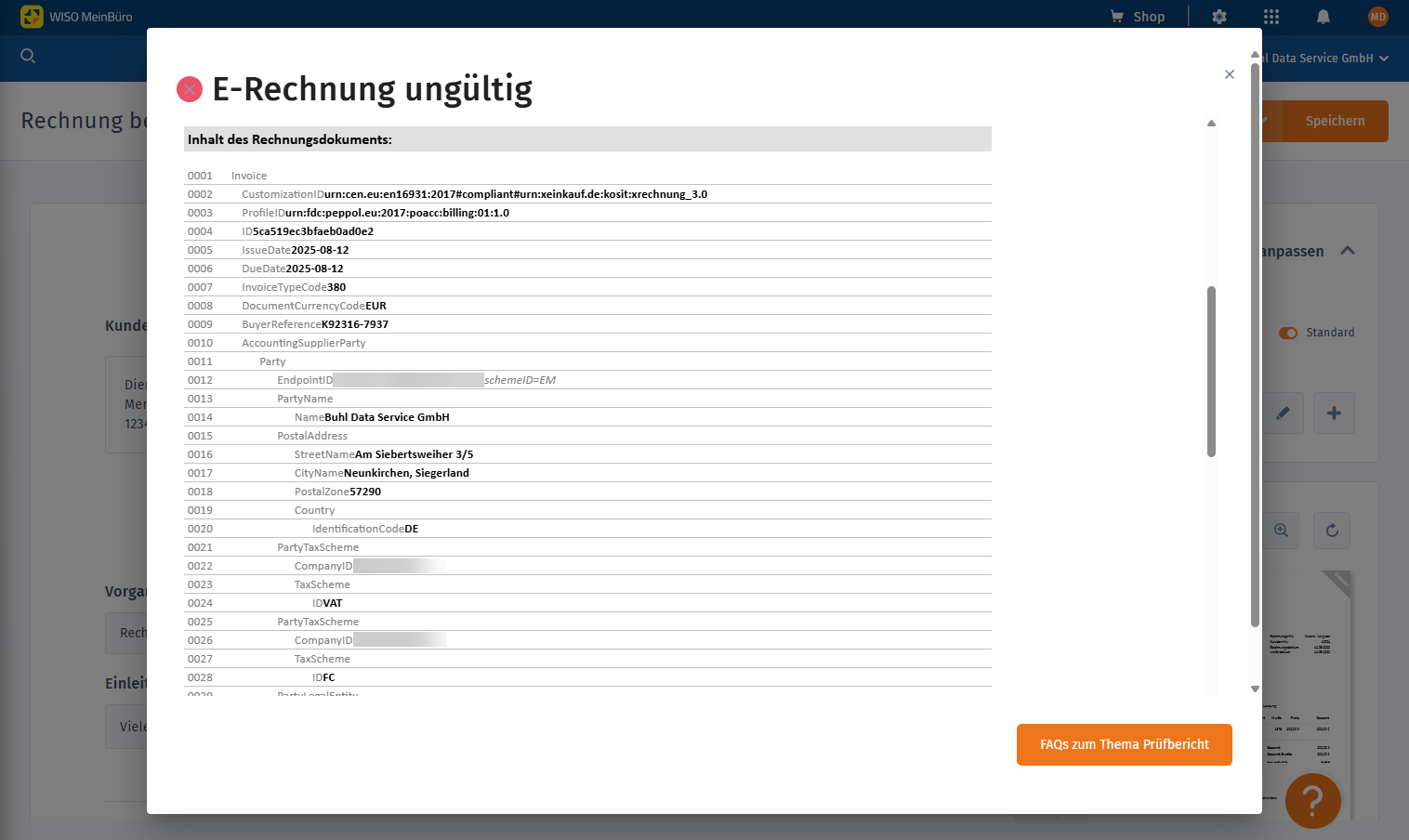Click the ID VAT row
1409x840 pixels.
[587, 603]
